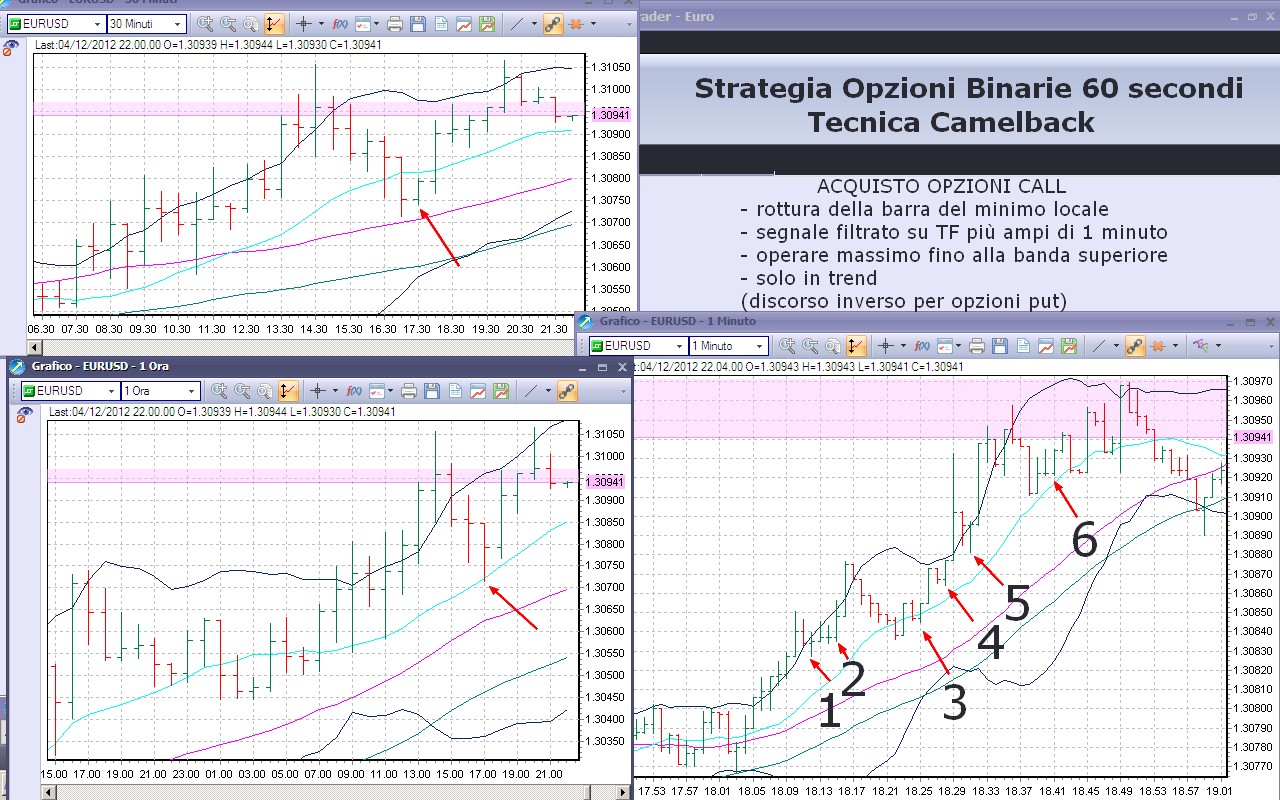The height and width of the screenshot is (800, 1280).
Task: Toggle the eye visibility icon in the 30 Minuti chart
Action: pos(11,46)
